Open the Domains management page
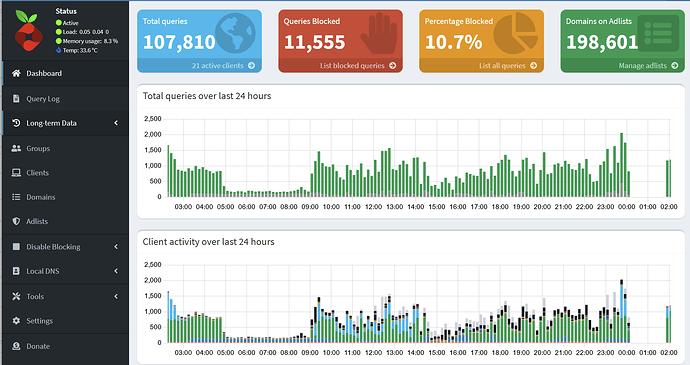This screenshot has width=690, height=365. pos(66,197)
